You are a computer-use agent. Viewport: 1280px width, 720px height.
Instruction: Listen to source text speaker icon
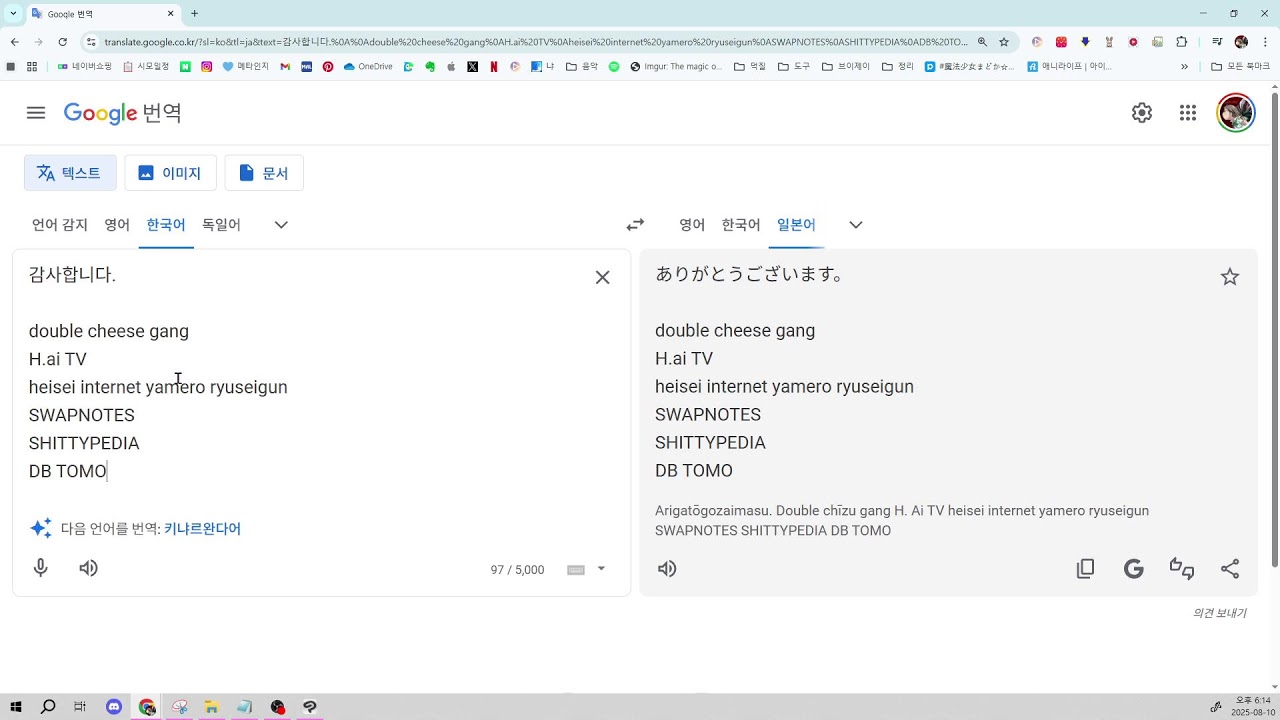(89, 568)
